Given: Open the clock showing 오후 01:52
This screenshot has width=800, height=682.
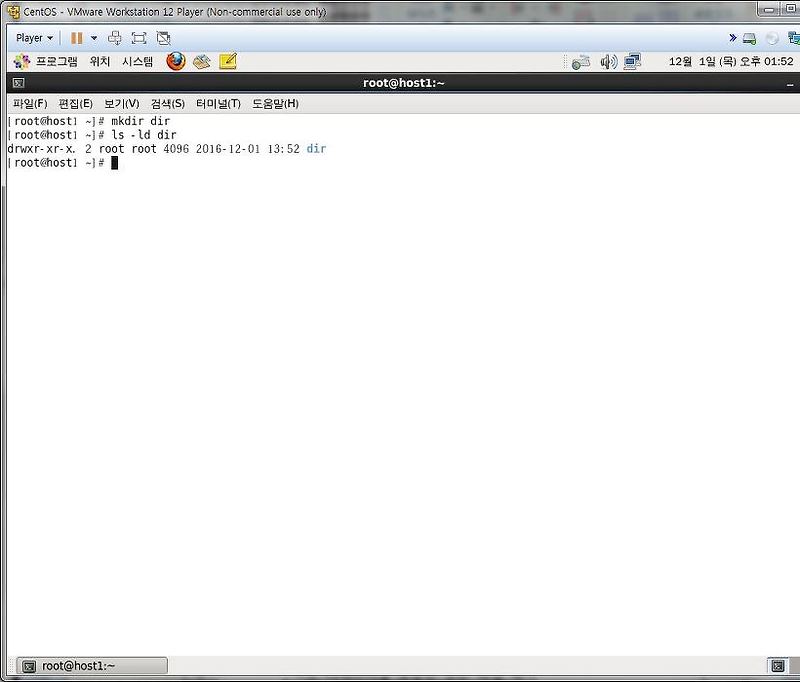Looking at the screenshot, I should click(x=731, y=62).
